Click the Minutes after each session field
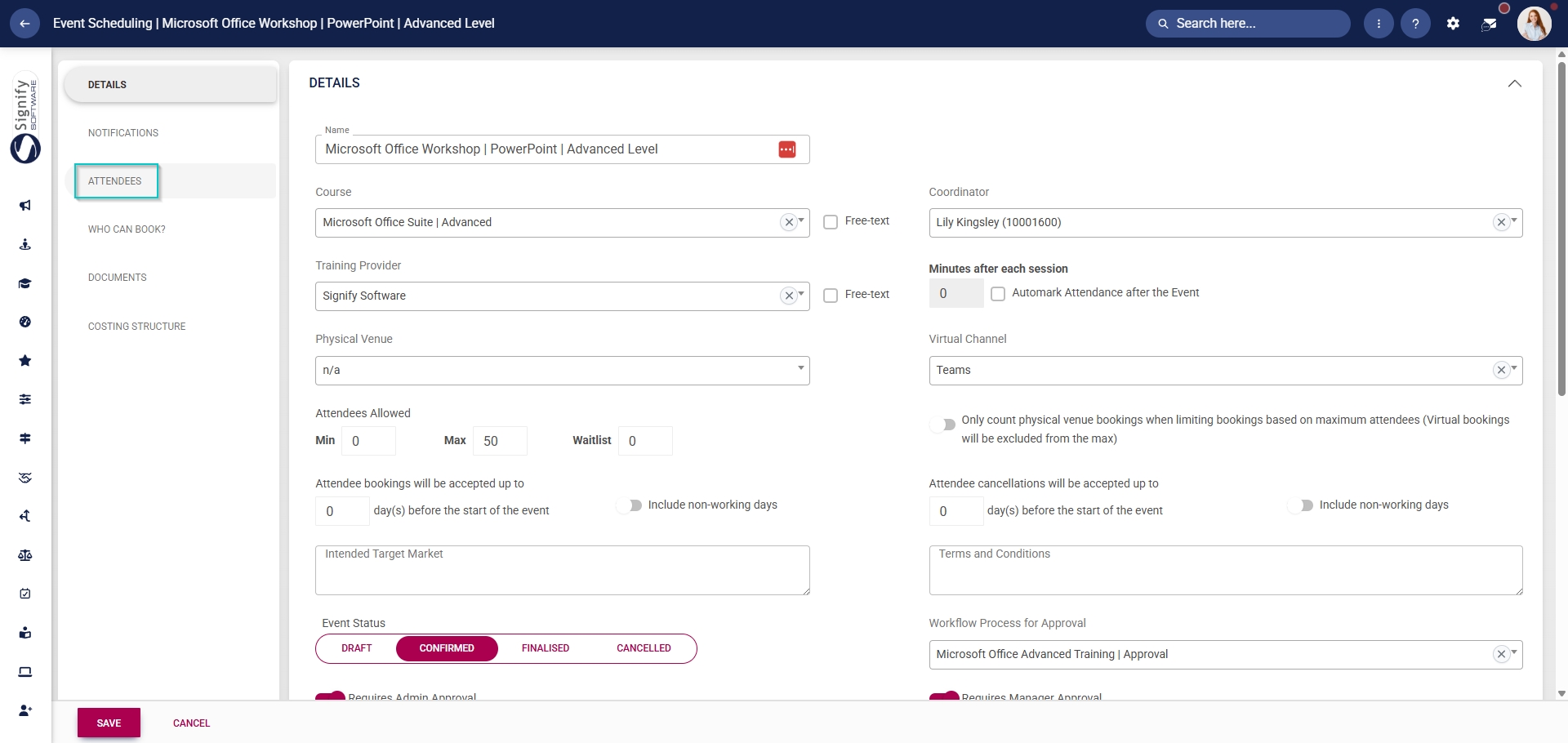 (956, 293)
